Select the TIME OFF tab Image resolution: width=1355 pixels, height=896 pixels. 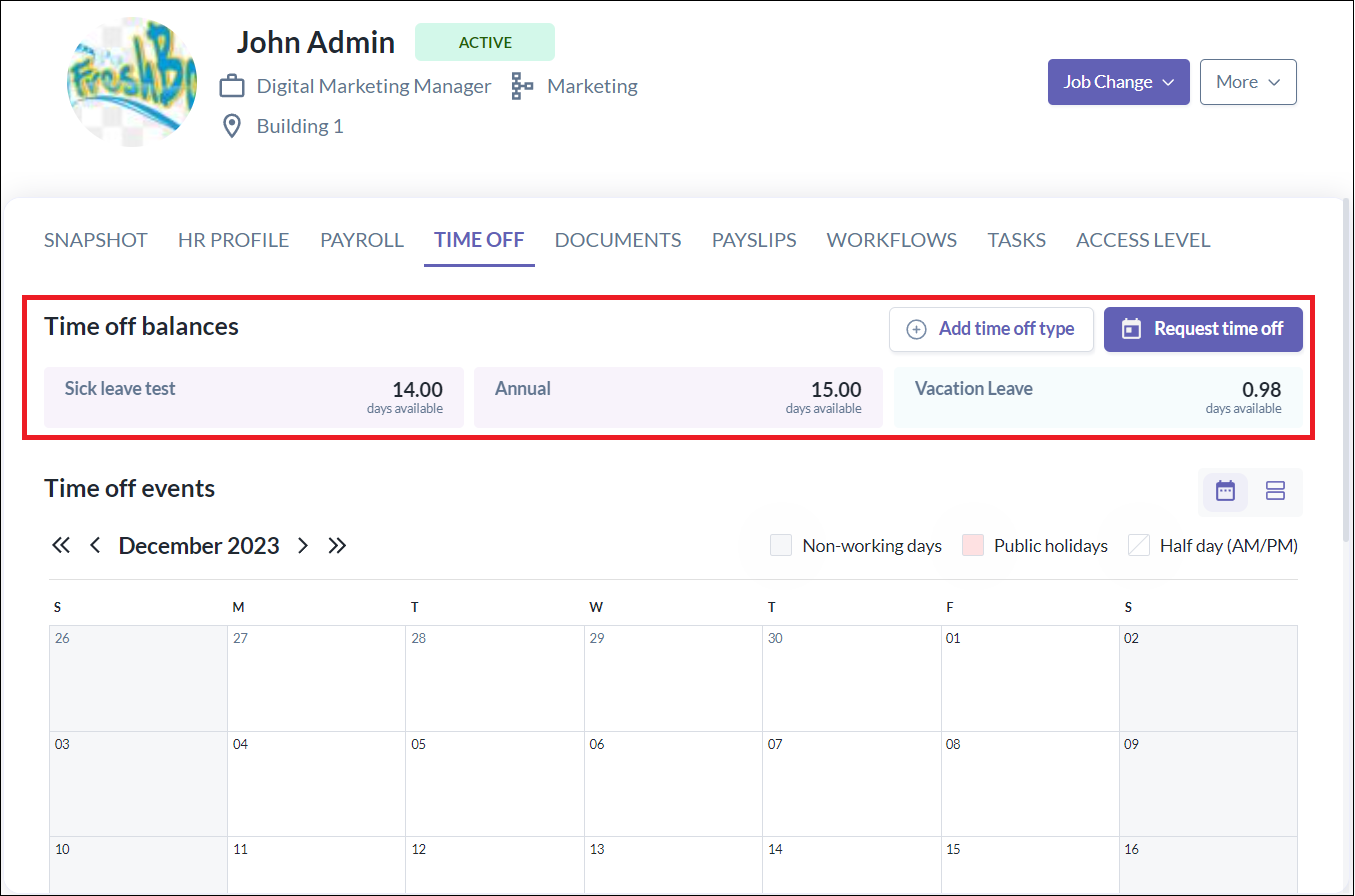[x=479, y=240]
